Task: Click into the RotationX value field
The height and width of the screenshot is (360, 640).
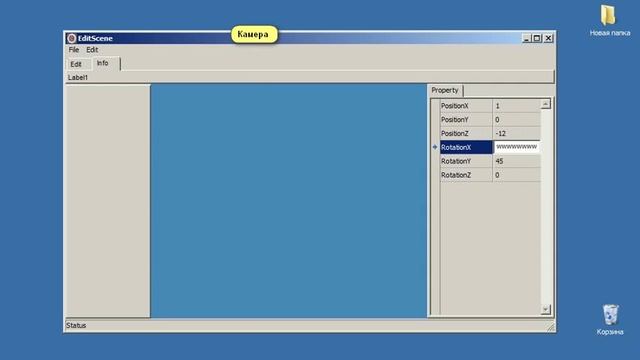Action: 517,147
